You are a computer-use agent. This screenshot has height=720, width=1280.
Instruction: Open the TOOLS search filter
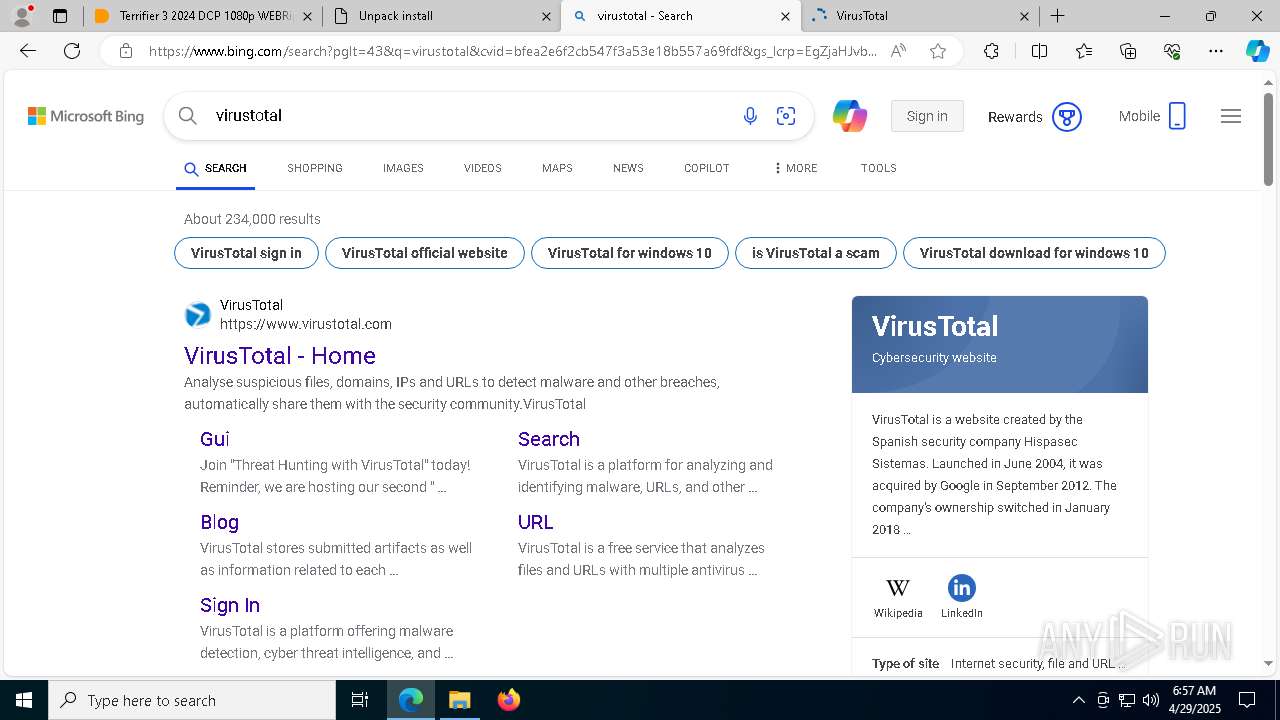[x=879, y=168]
